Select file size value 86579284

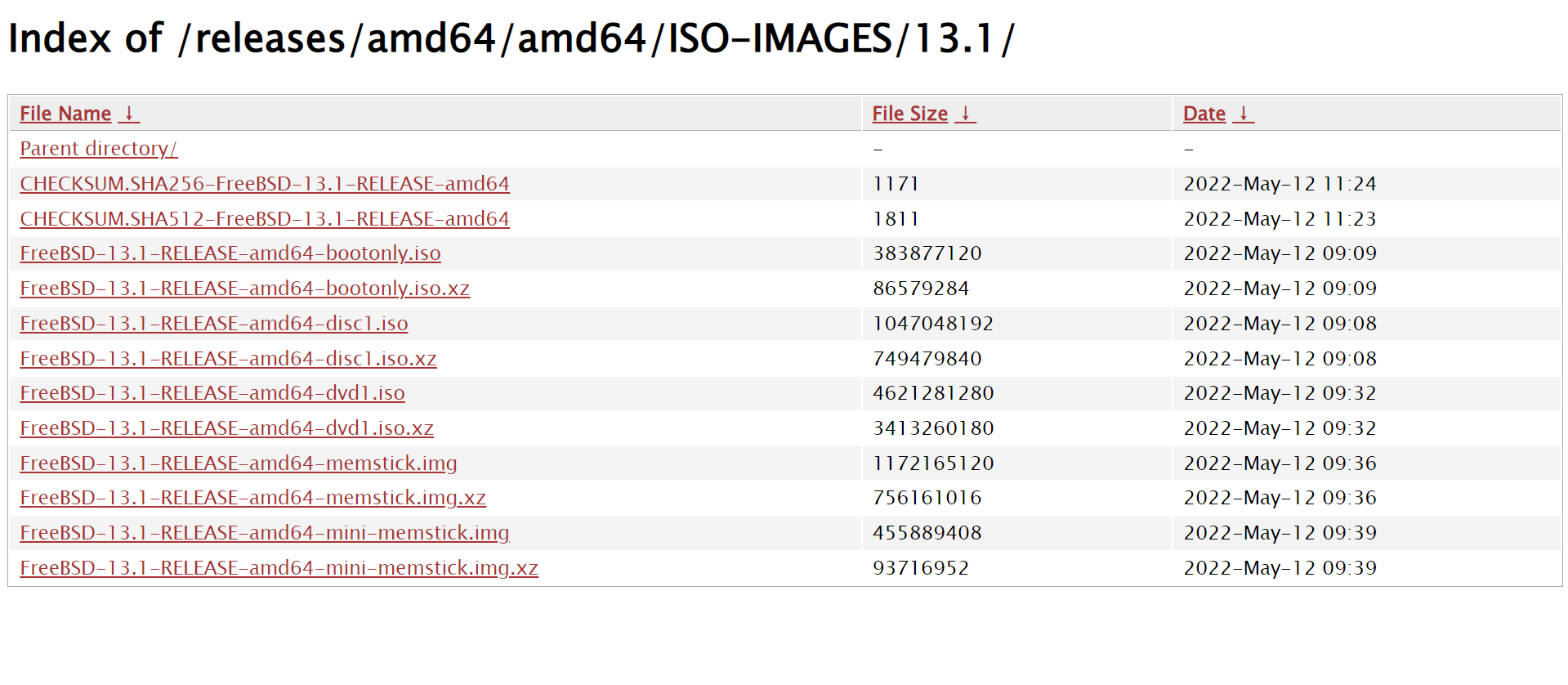tap(921, 289)
